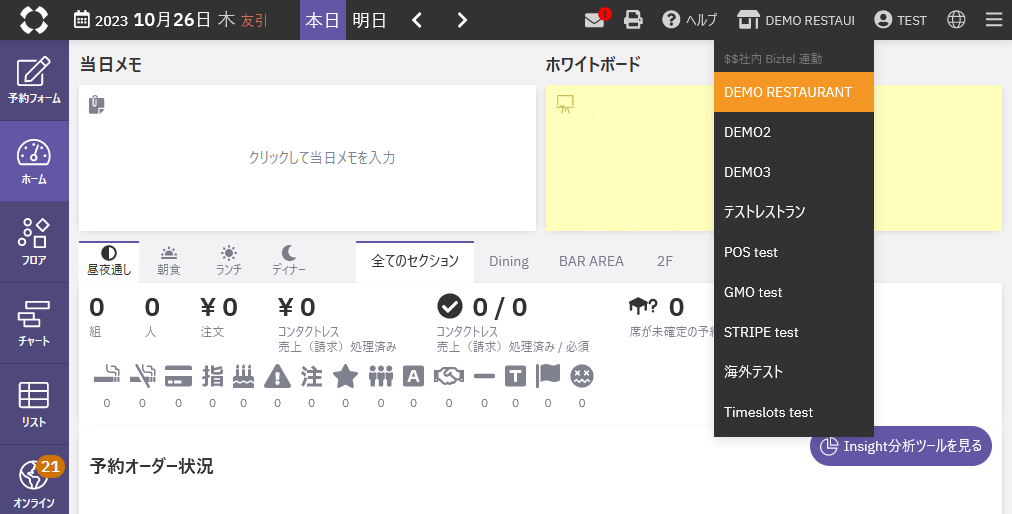Expand the DEMO RESTAURANT store dropdown

(796, 20)
